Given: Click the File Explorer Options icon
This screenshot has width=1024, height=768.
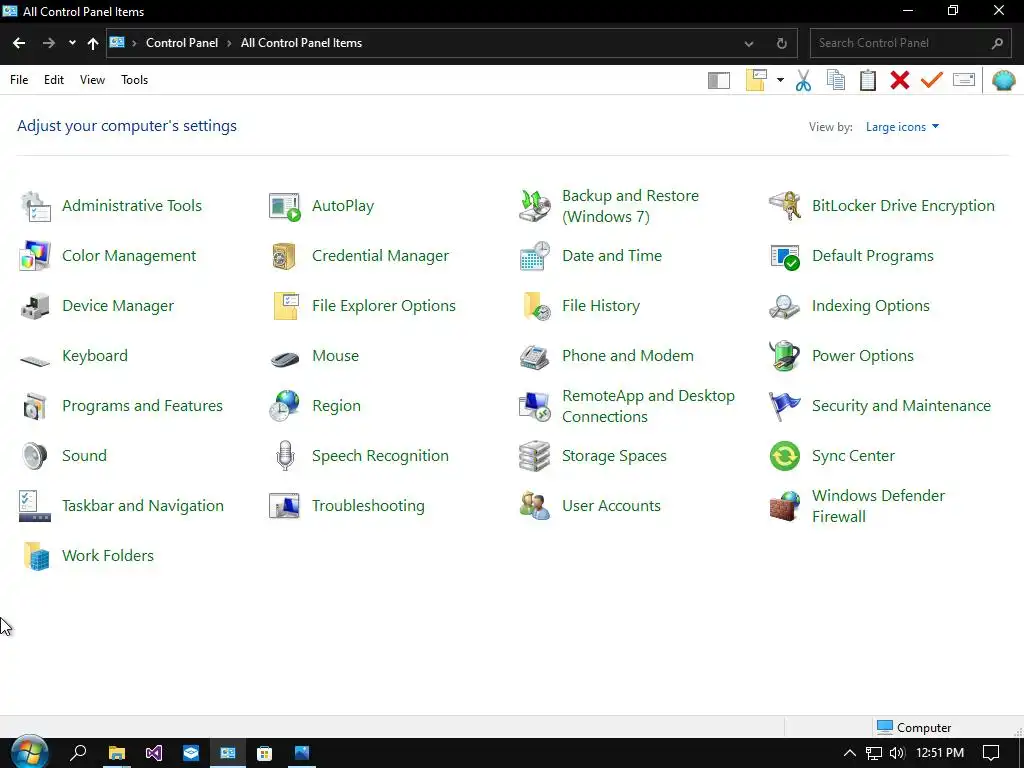Looking at the screenshot, I should [x=285, y=306].
